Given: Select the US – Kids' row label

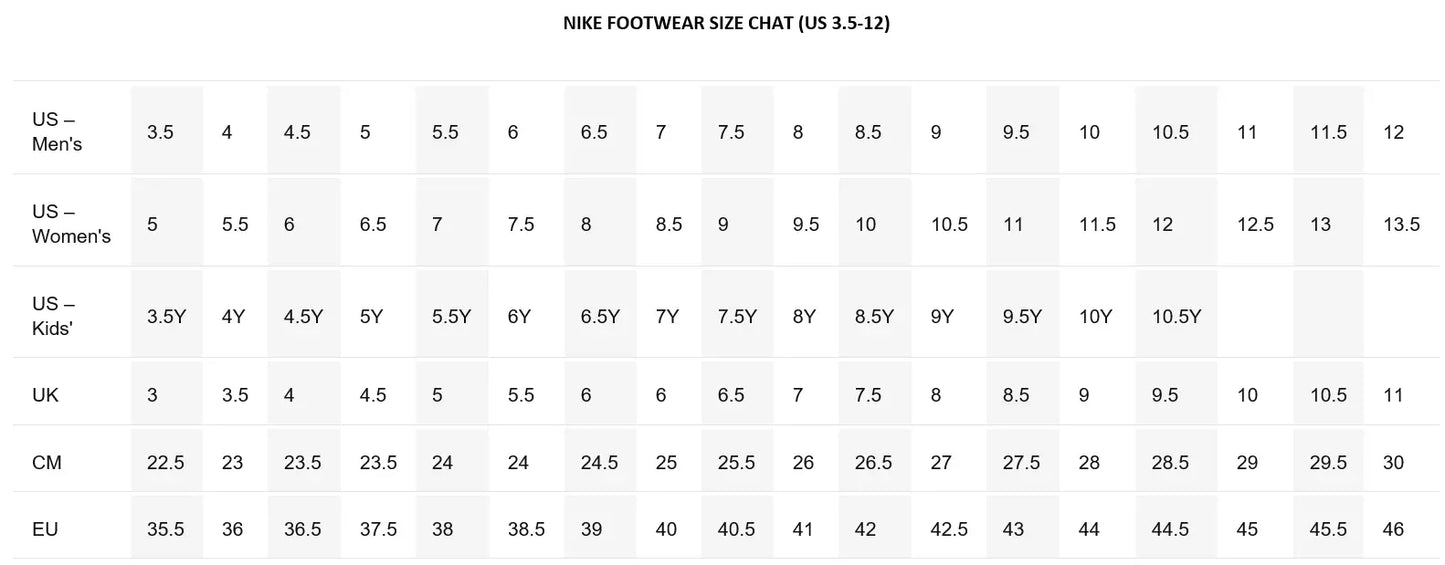Looking at the screenshot, I should (x=53, y=316).
